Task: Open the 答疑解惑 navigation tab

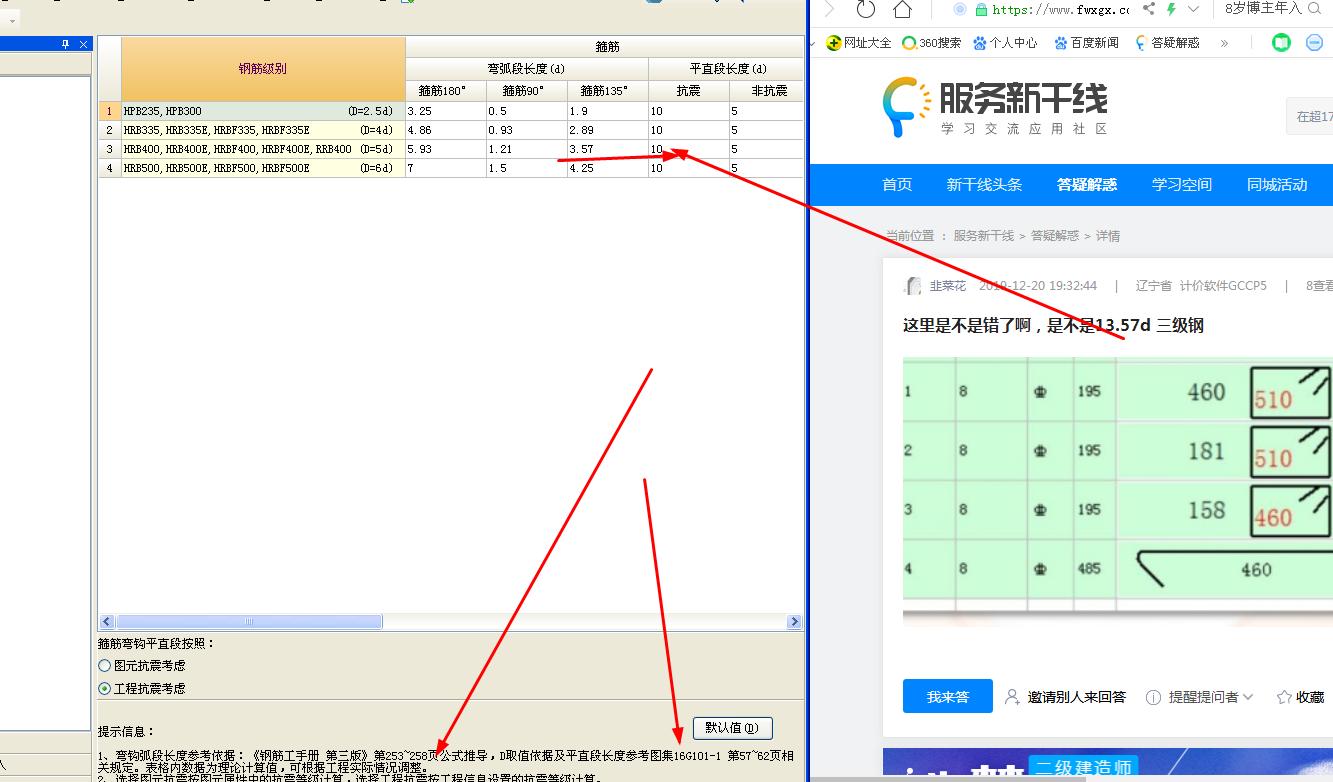Action: point(1087,185)
